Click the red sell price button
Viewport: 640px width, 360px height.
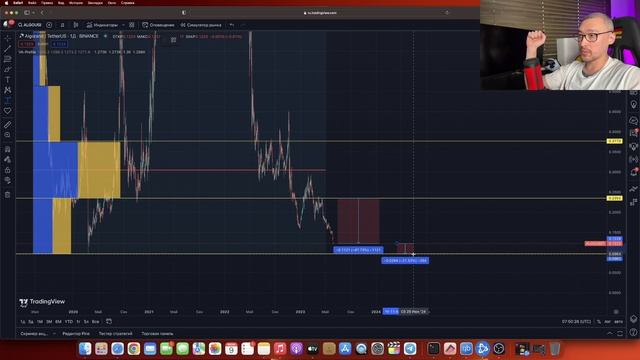tap(27, 44)
